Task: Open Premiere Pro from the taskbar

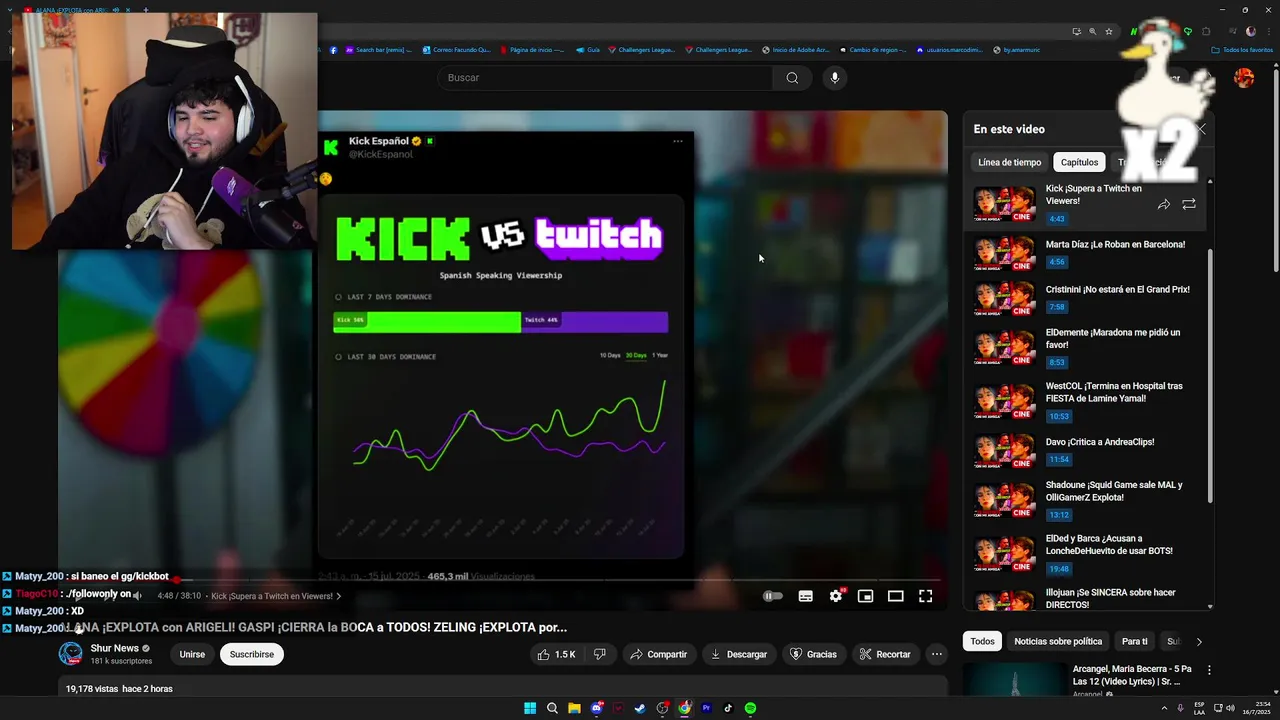Action: coord(706,708)
